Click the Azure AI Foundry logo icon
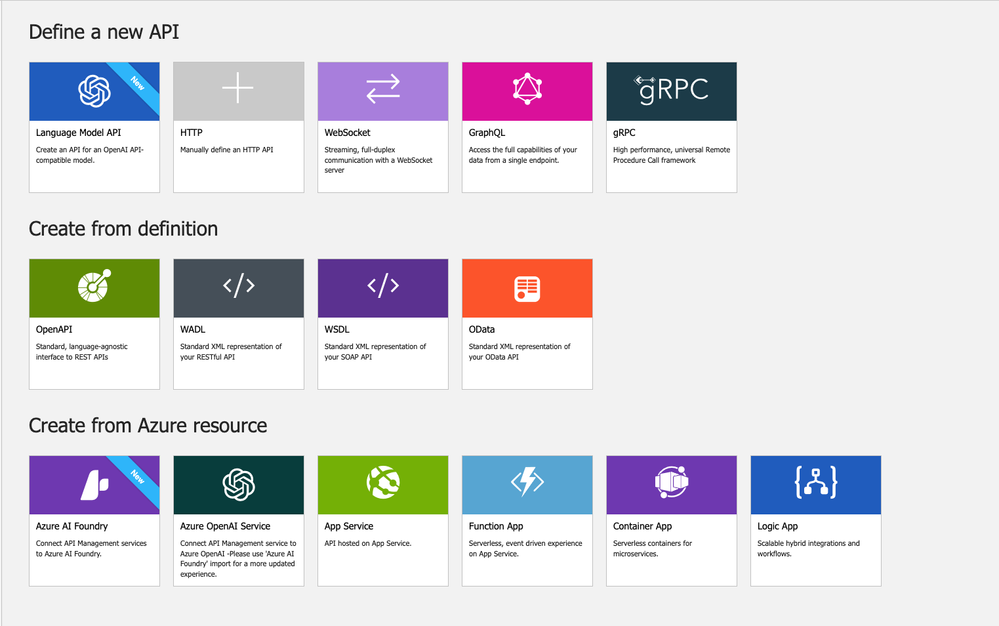 (x=94, y=485)
